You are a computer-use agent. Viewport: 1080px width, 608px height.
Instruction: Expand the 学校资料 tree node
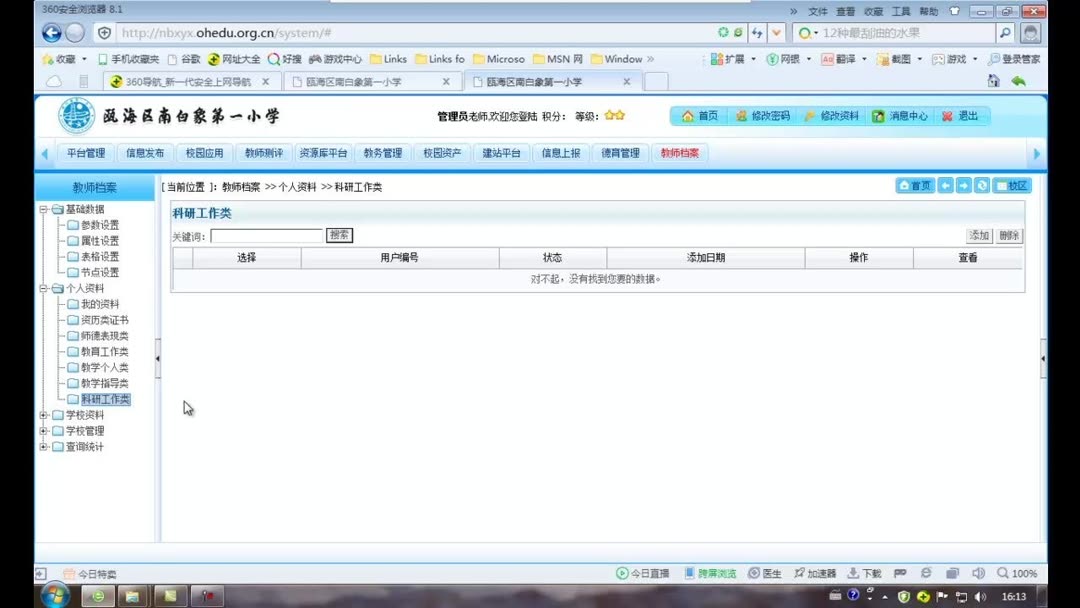pos(43,414)
